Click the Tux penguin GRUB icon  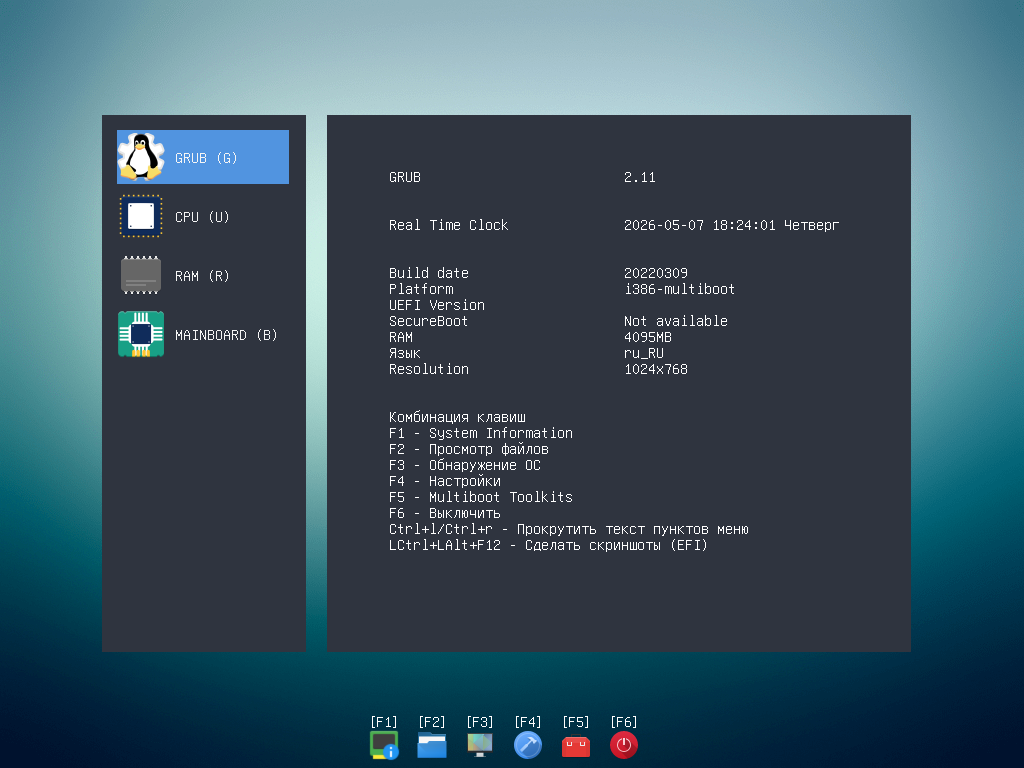(140, 157)
